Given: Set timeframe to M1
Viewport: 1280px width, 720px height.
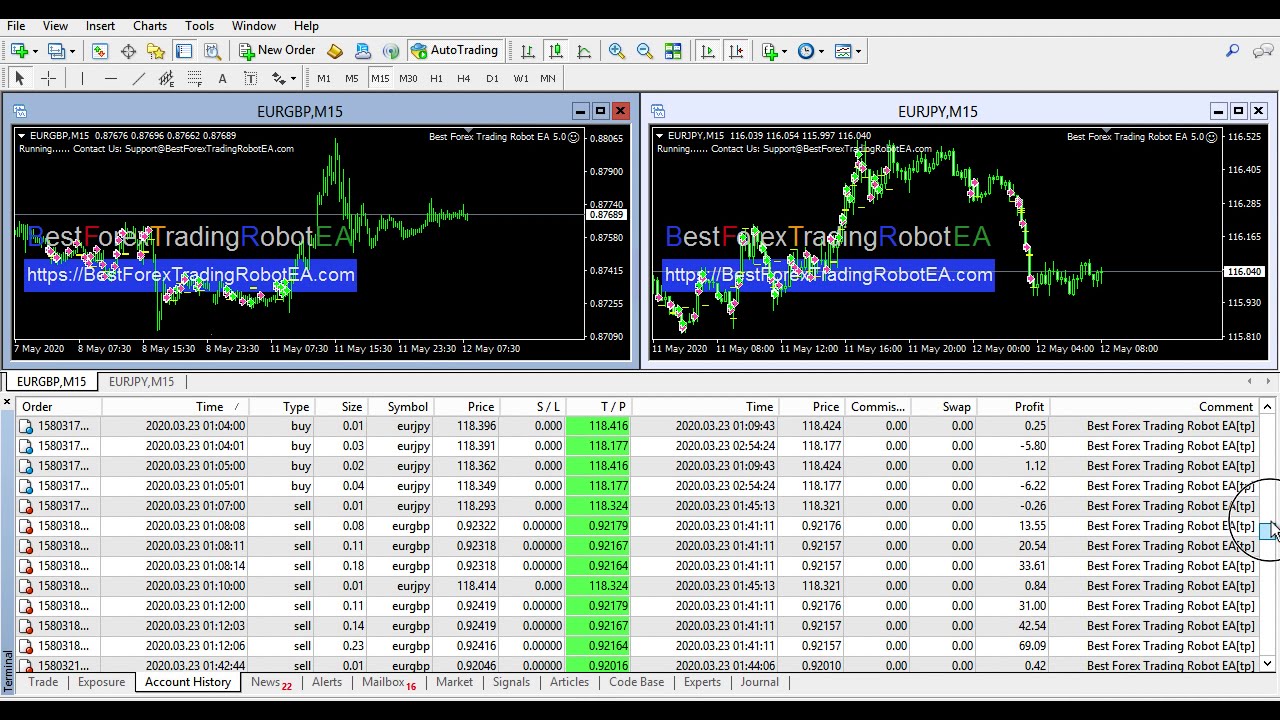Looking at the screenshot, I should (x=324, y=78).
